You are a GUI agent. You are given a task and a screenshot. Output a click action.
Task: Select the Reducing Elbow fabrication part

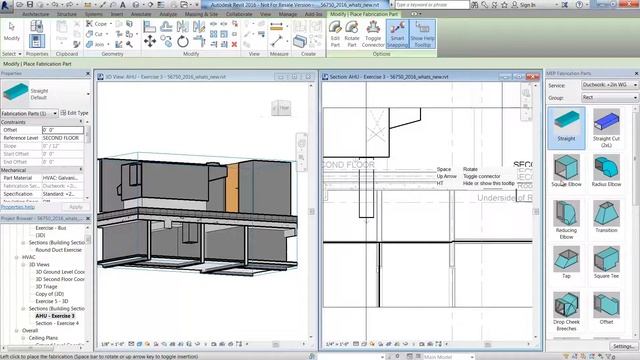click(566, 220)
